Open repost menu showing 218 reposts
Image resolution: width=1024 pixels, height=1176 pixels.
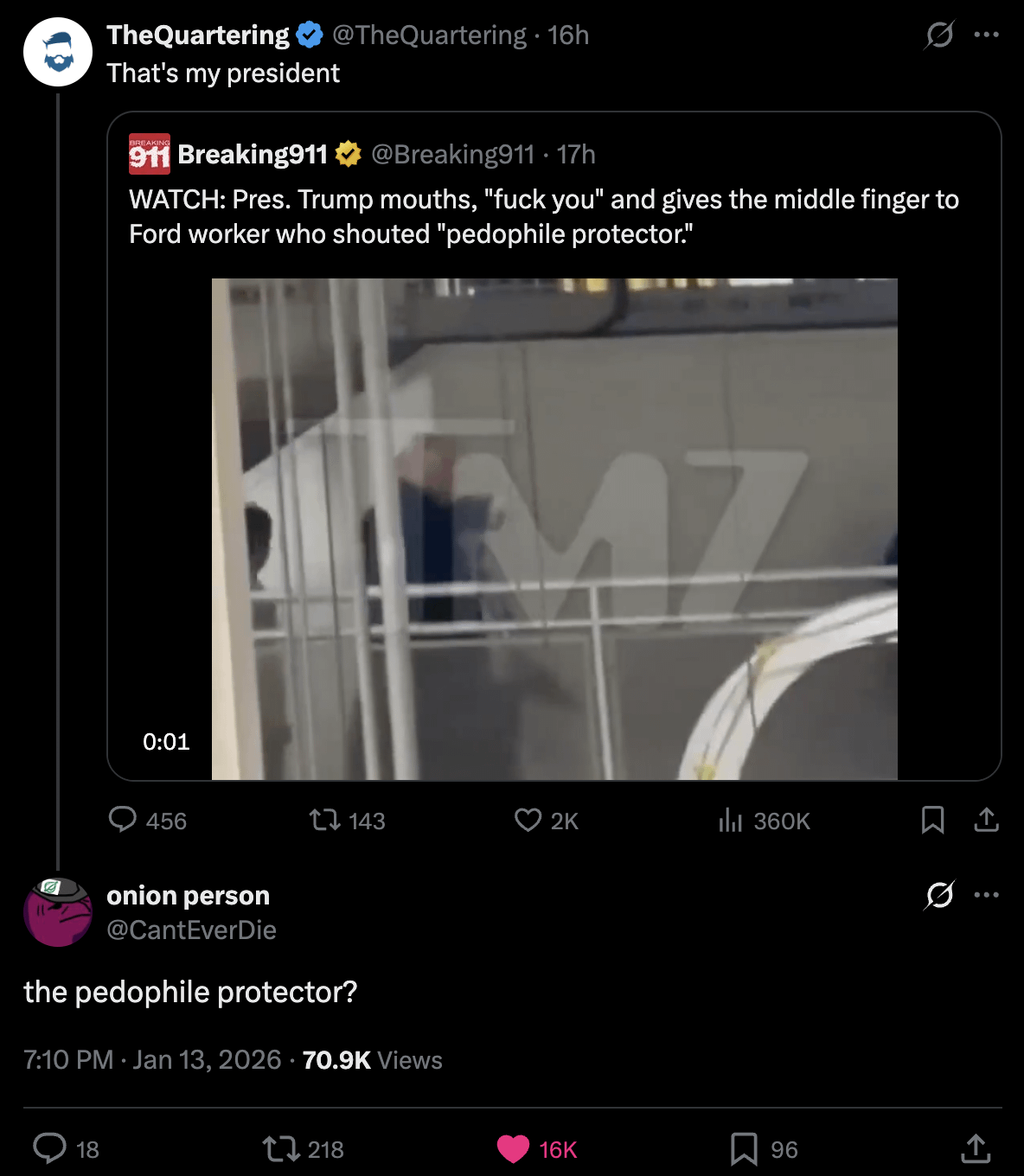(x=280, y=1148)
